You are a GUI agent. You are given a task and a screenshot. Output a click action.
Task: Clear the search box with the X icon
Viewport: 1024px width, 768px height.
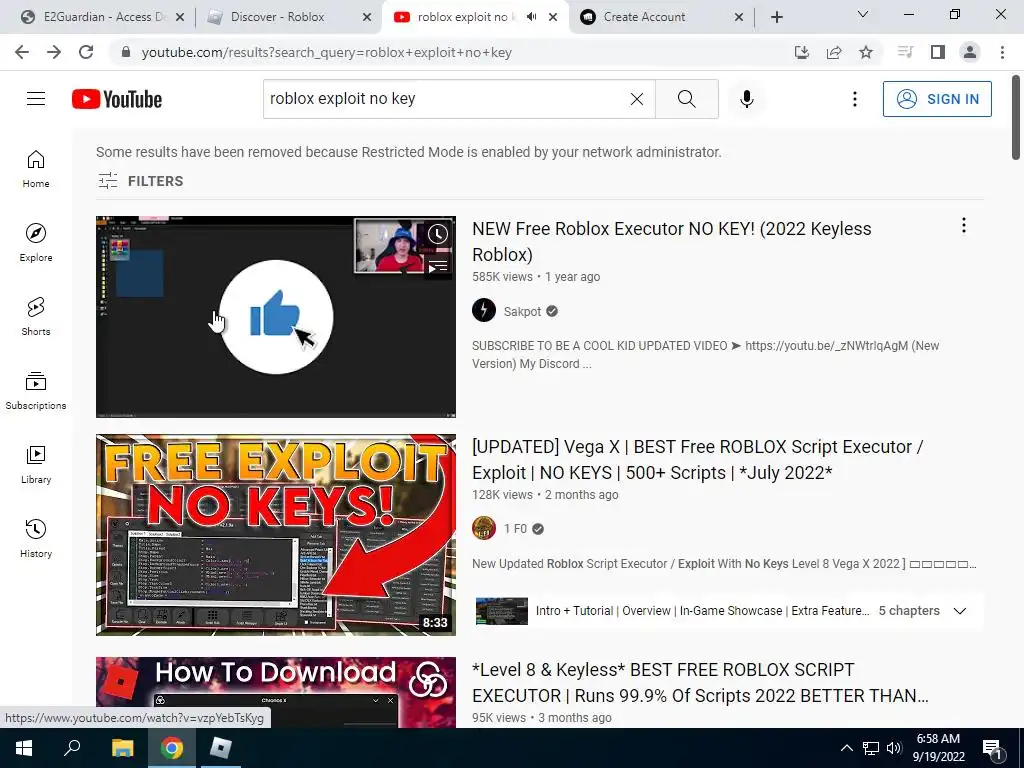click(x=637, y=99)
